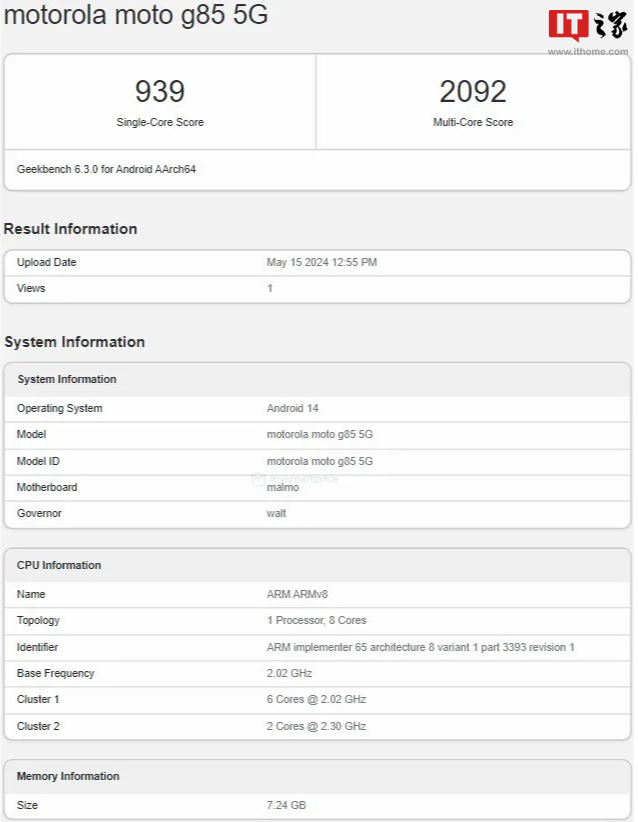Click the Cluster 2 value 2 Cores @ 2.30 GHz
Screen dimensions: 638x822
point(316,725)
